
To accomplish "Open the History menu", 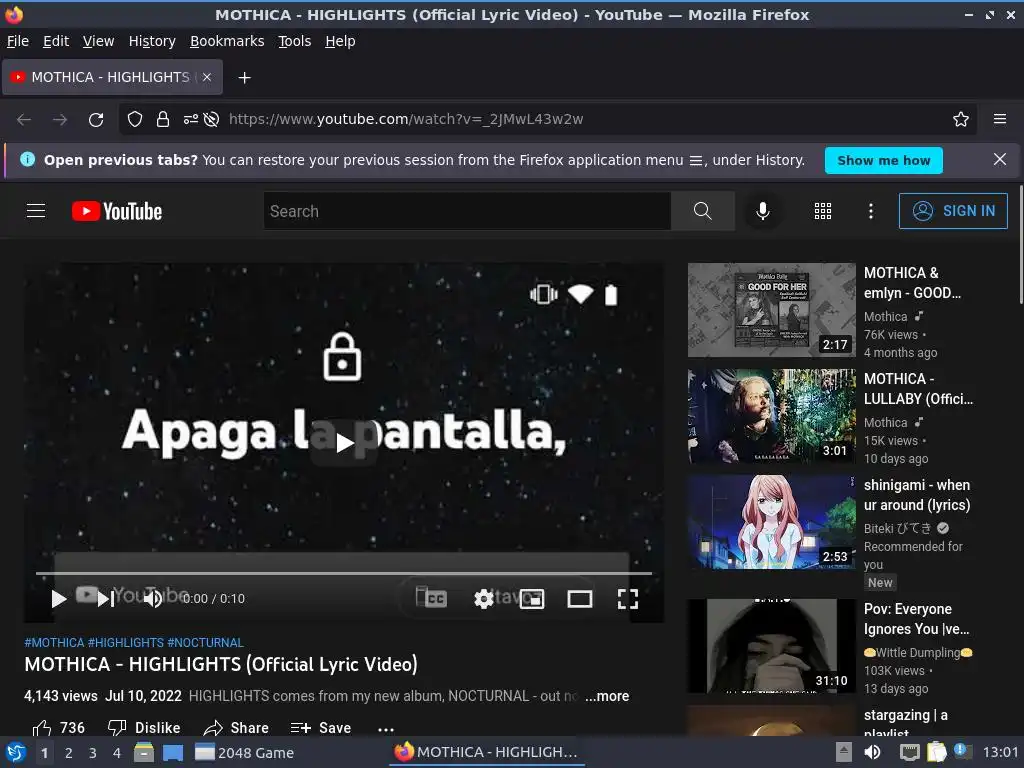I will 152,41.
